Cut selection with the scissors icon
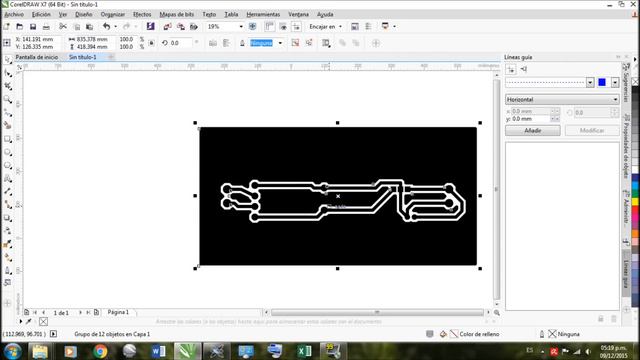 [63, 27]
